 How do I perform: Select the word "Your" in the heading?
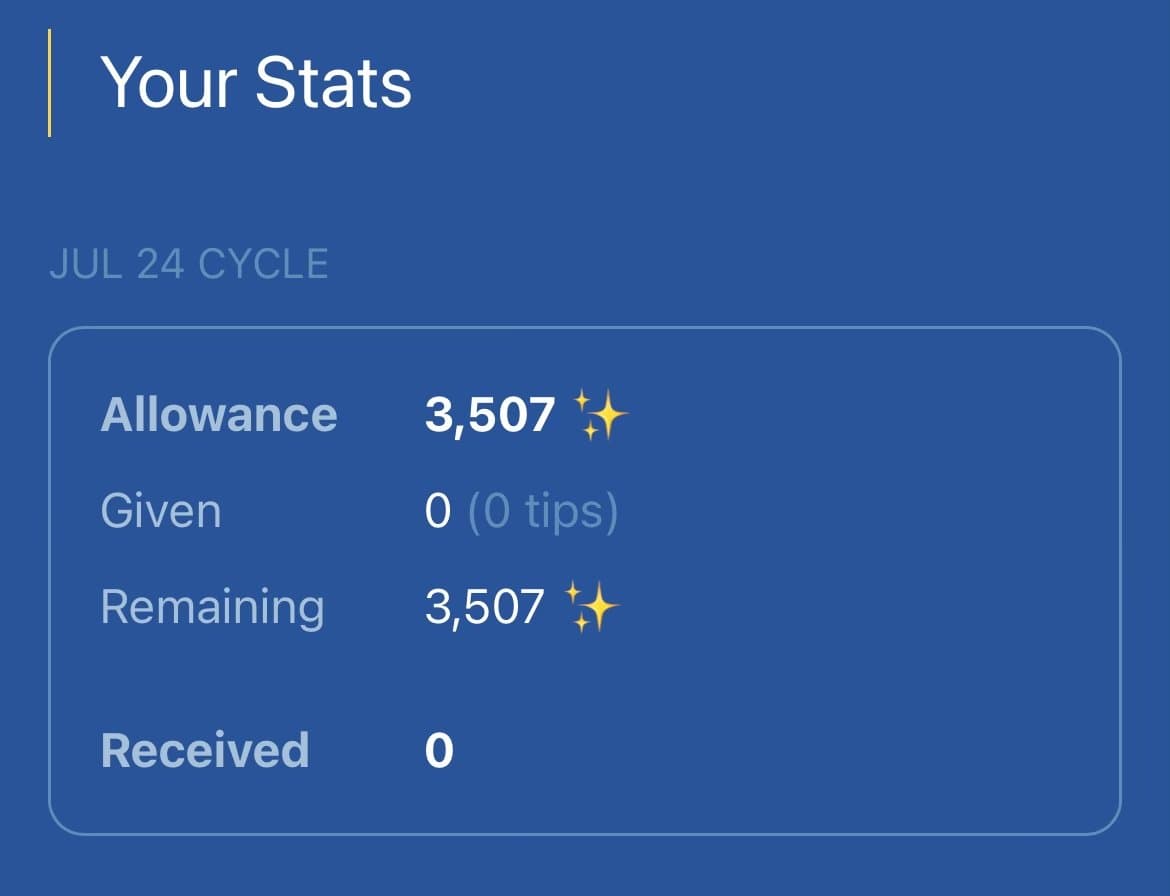pyautogui.click(x=168, y=82)
